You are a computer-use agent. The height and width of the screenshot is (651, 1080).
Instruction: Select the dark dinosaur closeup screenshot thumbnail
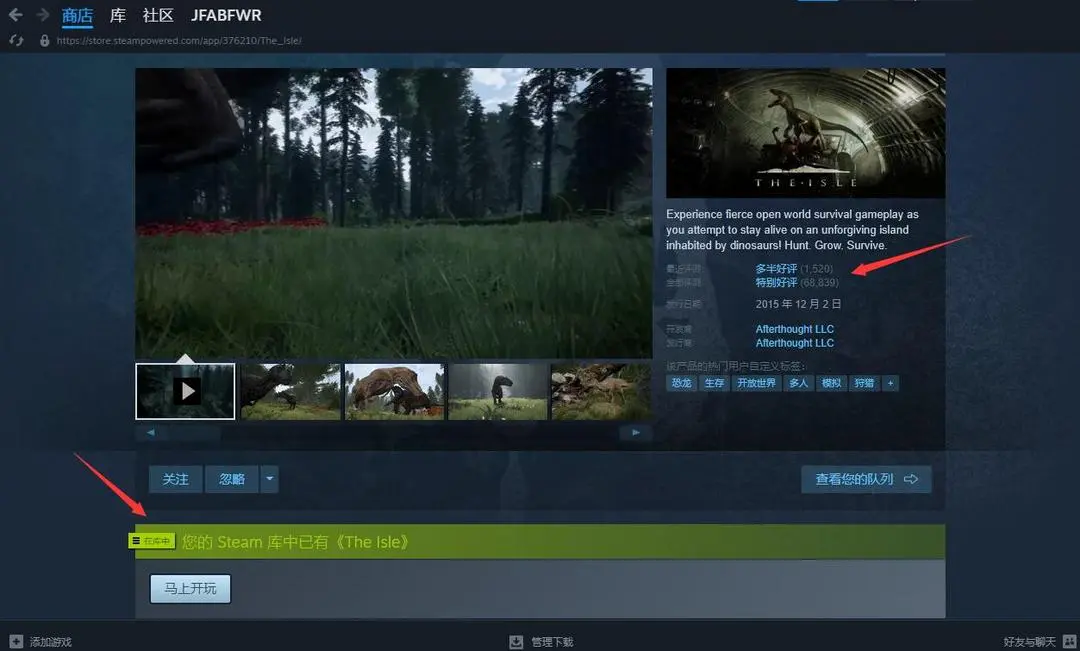click(x=291, y=391)
